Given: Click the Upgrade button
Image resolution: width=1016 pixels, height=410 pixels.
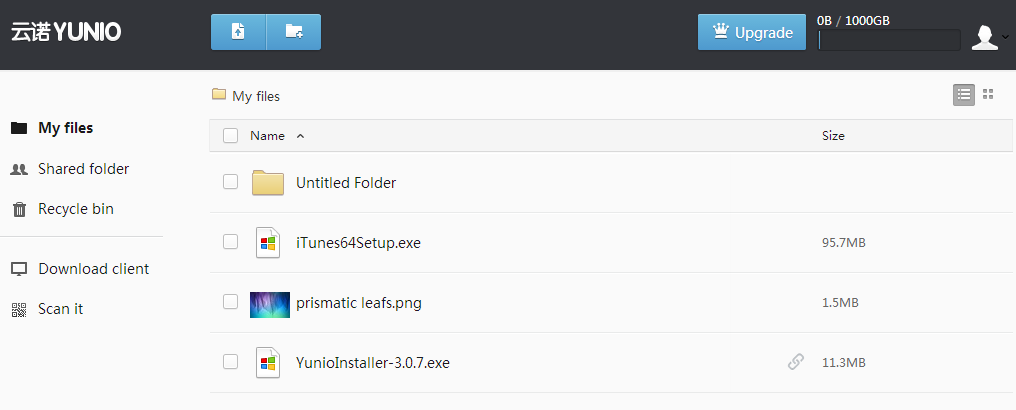Looking at the screenshot, I should [752, 32].
